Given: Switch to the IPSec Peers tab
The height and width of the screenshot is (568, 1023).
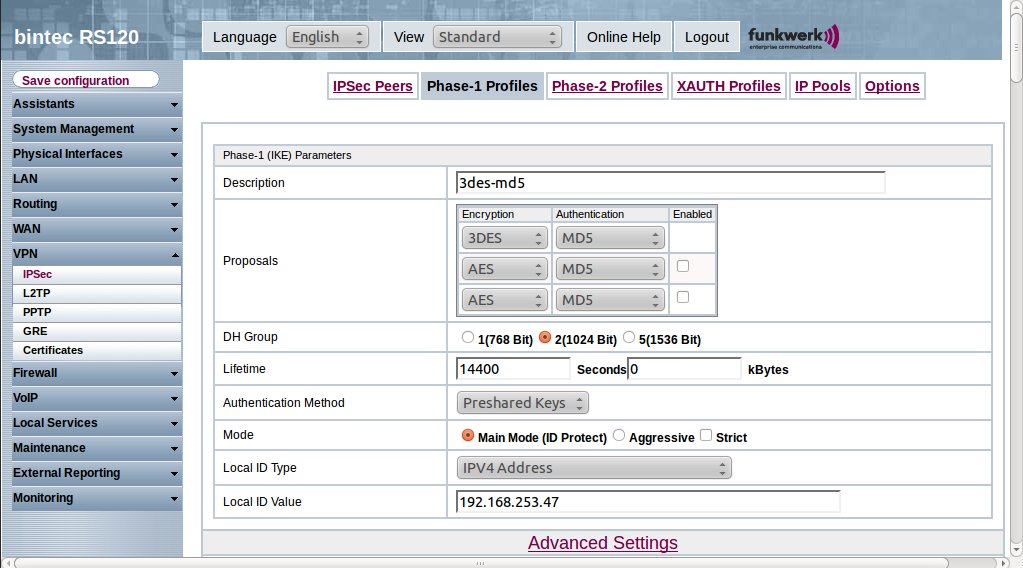Looking at the screenshot, I should tap(372, 86).
